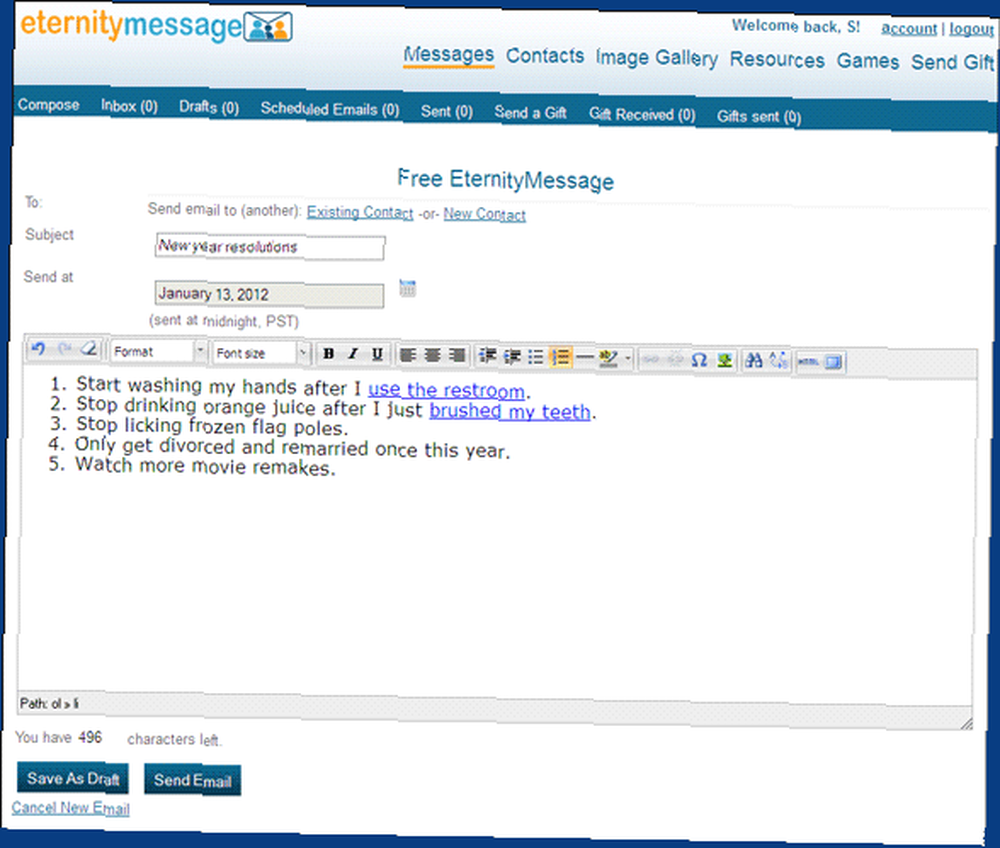This screenshot has height=848, width=1000.
Task: Open the Send Gift tab
Action: pyautogui.click(x=952, y=62)
